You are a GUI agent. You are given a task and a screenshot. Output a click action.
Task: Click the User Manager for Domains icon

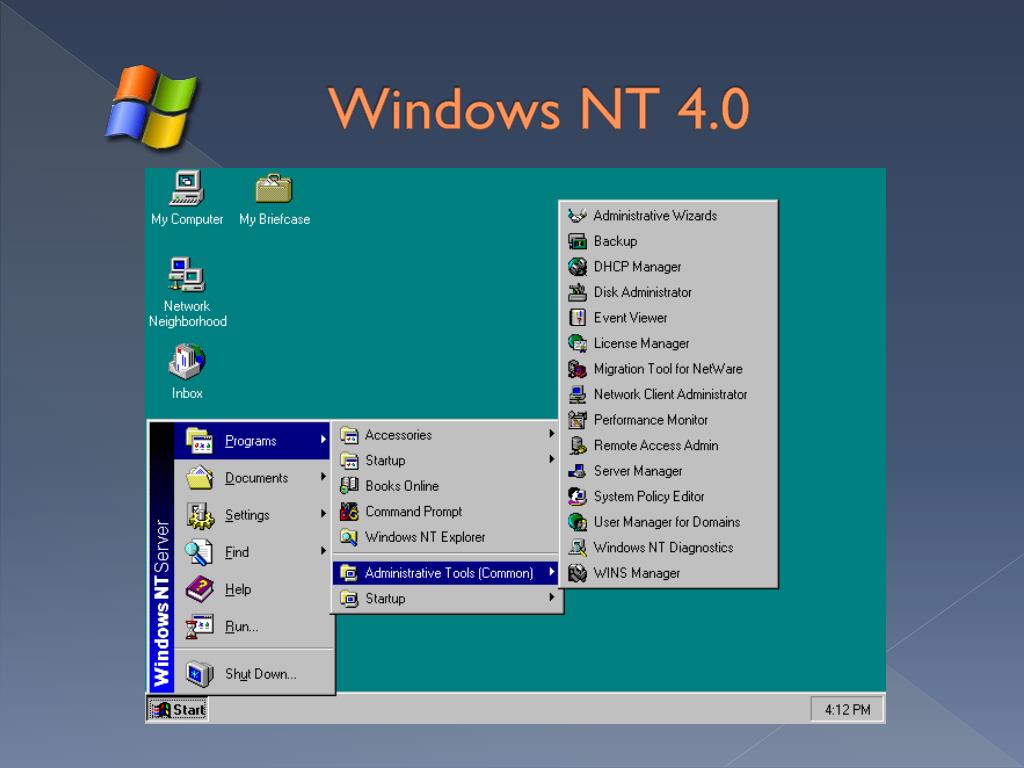click(577, 521)
